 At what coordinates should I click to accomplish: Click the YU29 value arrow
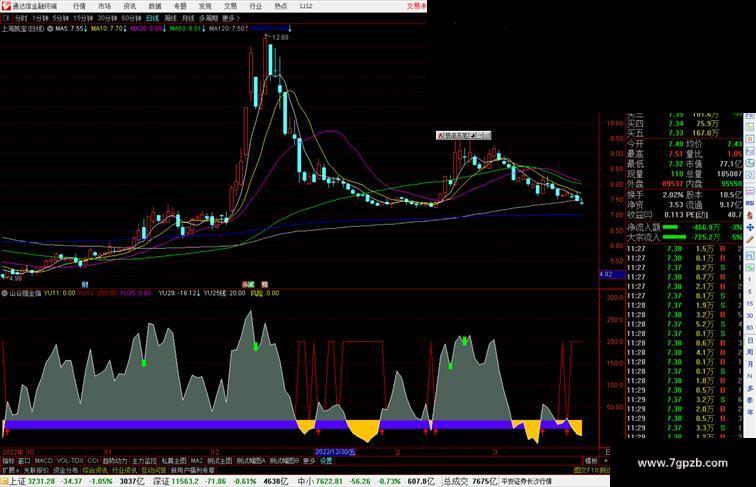(198, 293)
